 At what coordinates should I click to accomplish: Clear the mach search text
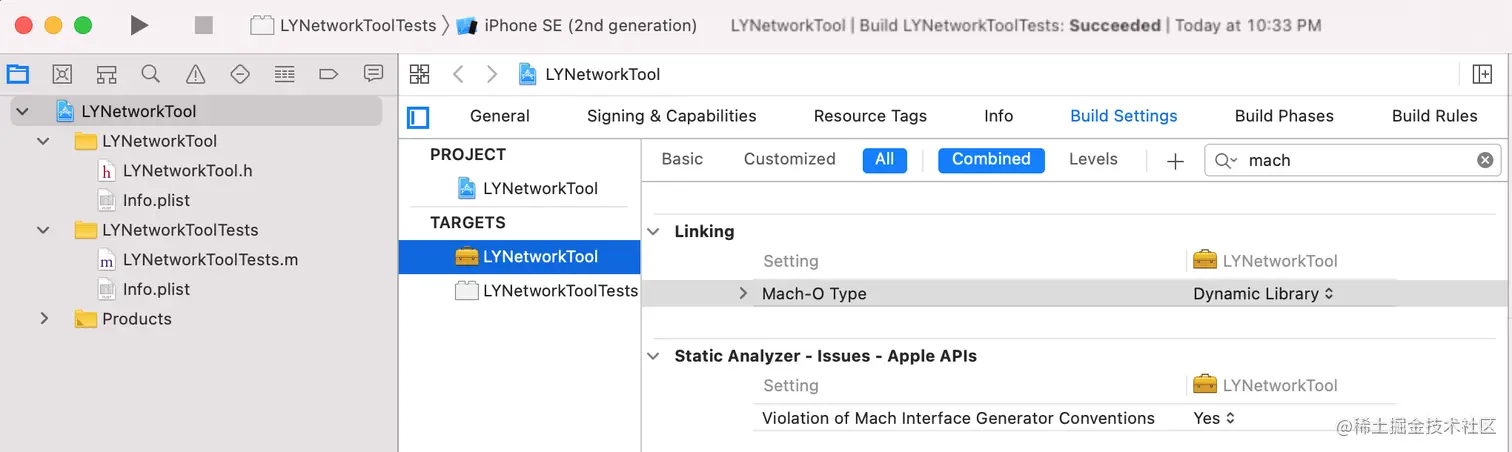(x=1485, y=160)
